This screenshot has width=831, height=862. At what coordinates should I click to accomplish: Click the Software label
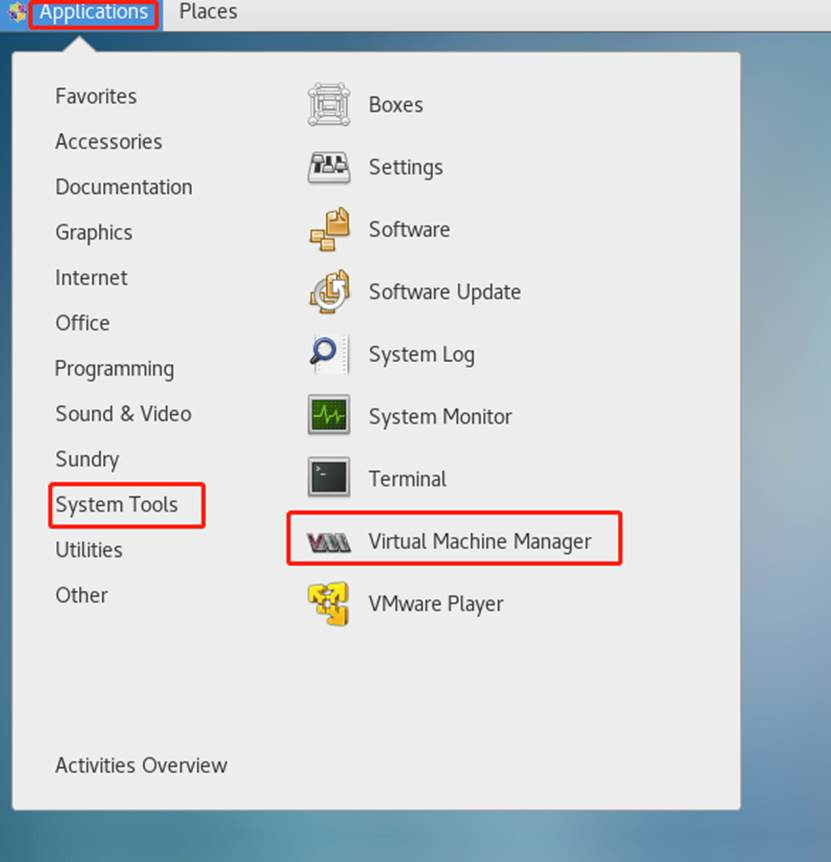[409, 229]
